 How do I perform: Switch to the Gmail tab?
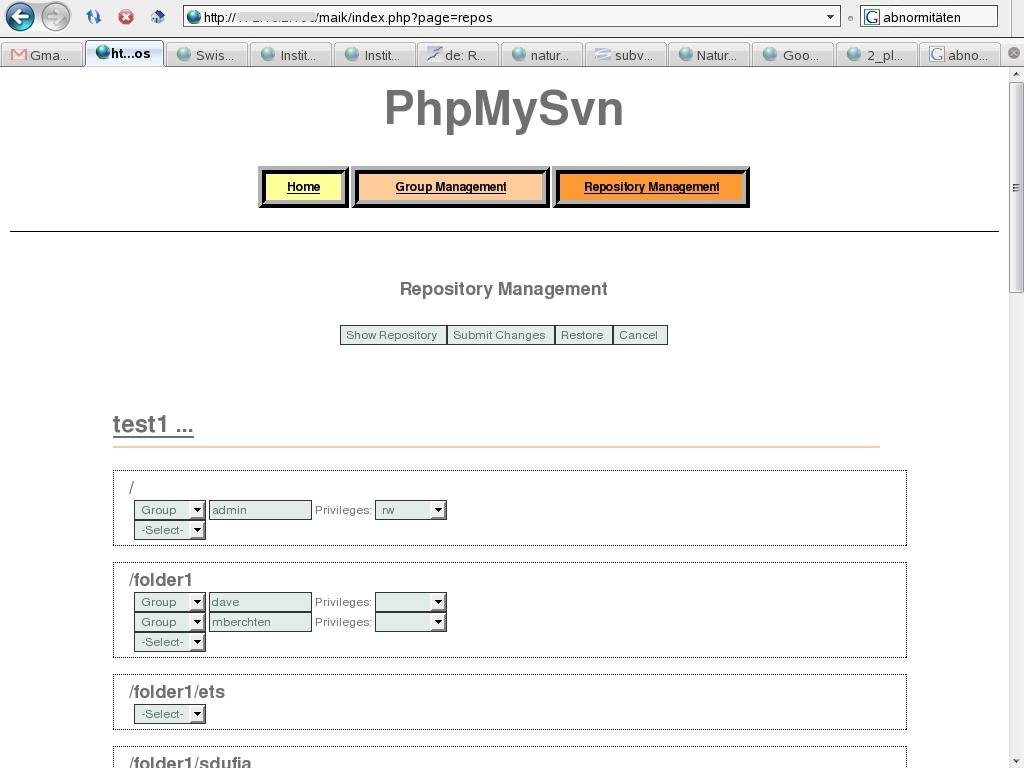pyautogui.click(x=41, y=55)
